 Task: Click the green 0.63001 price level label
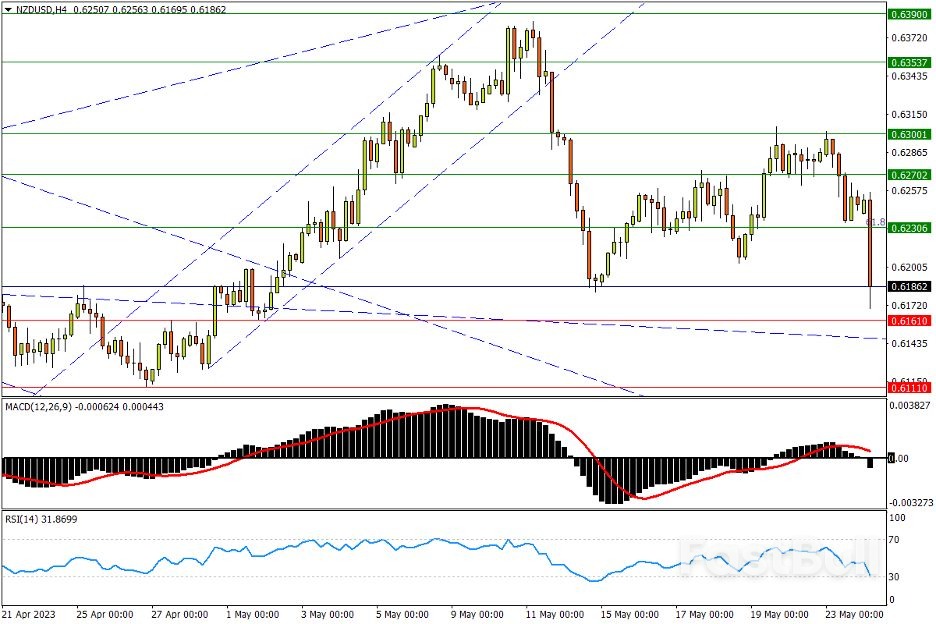click(908, 134)
